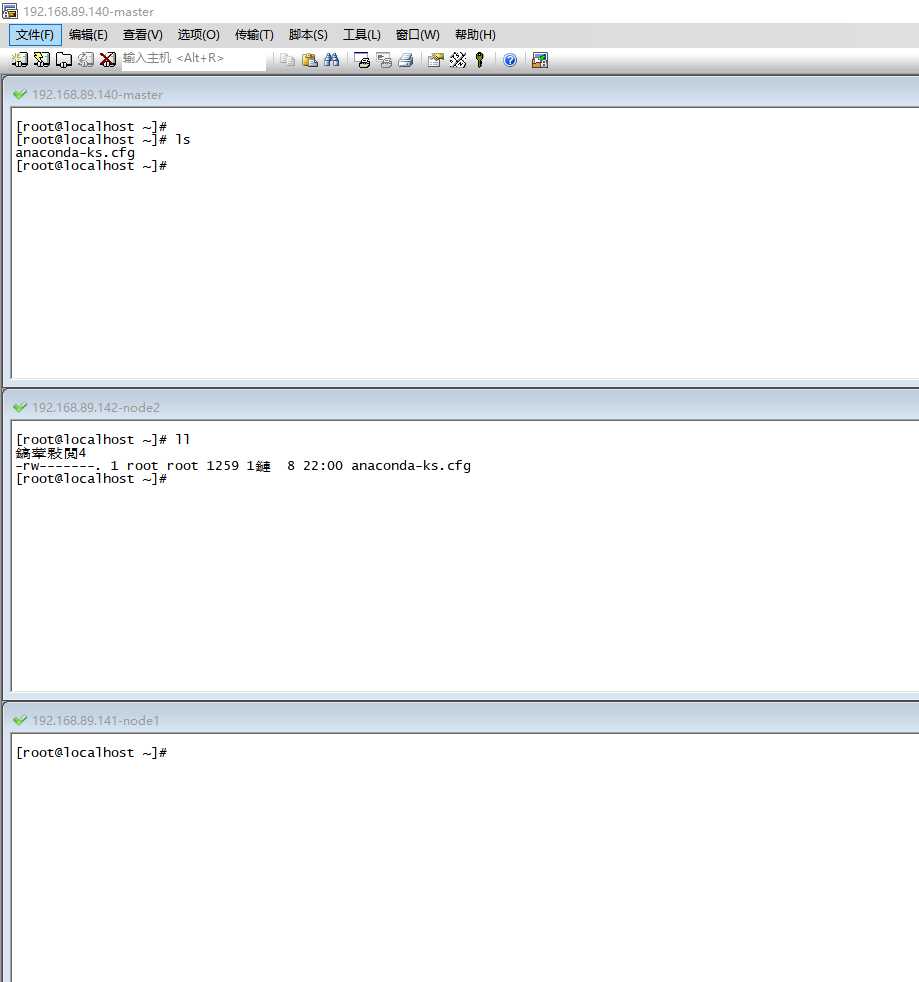919x982 pixels.
Task: Click the last toolbar icon after Help
Action: click(539, 59)
